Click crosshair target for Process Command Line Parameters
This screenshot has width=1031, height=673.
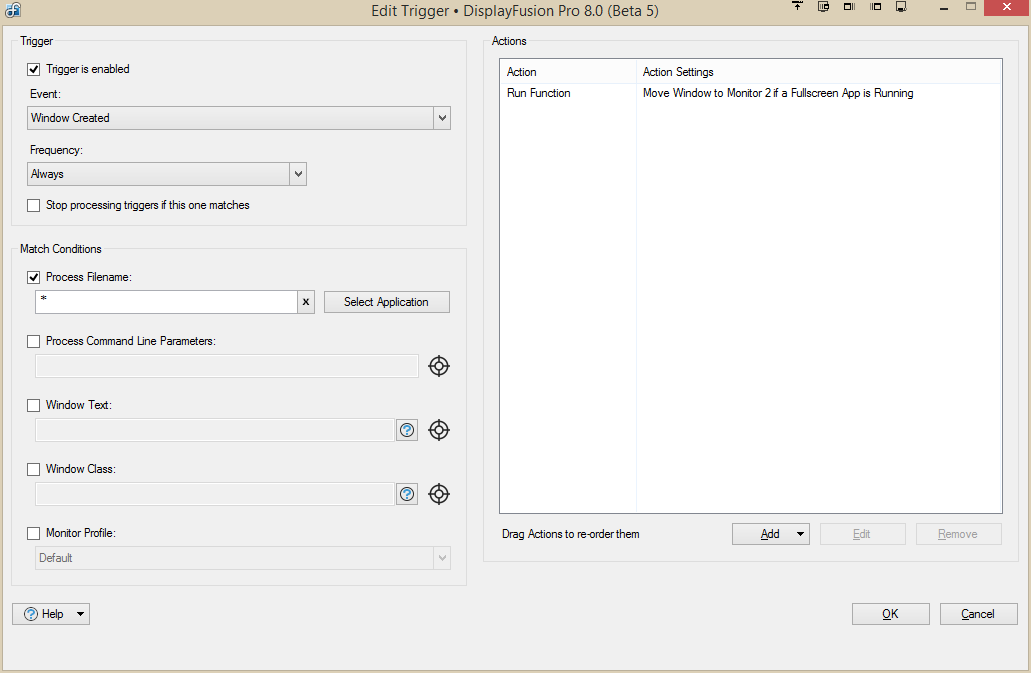click(438, 366)
